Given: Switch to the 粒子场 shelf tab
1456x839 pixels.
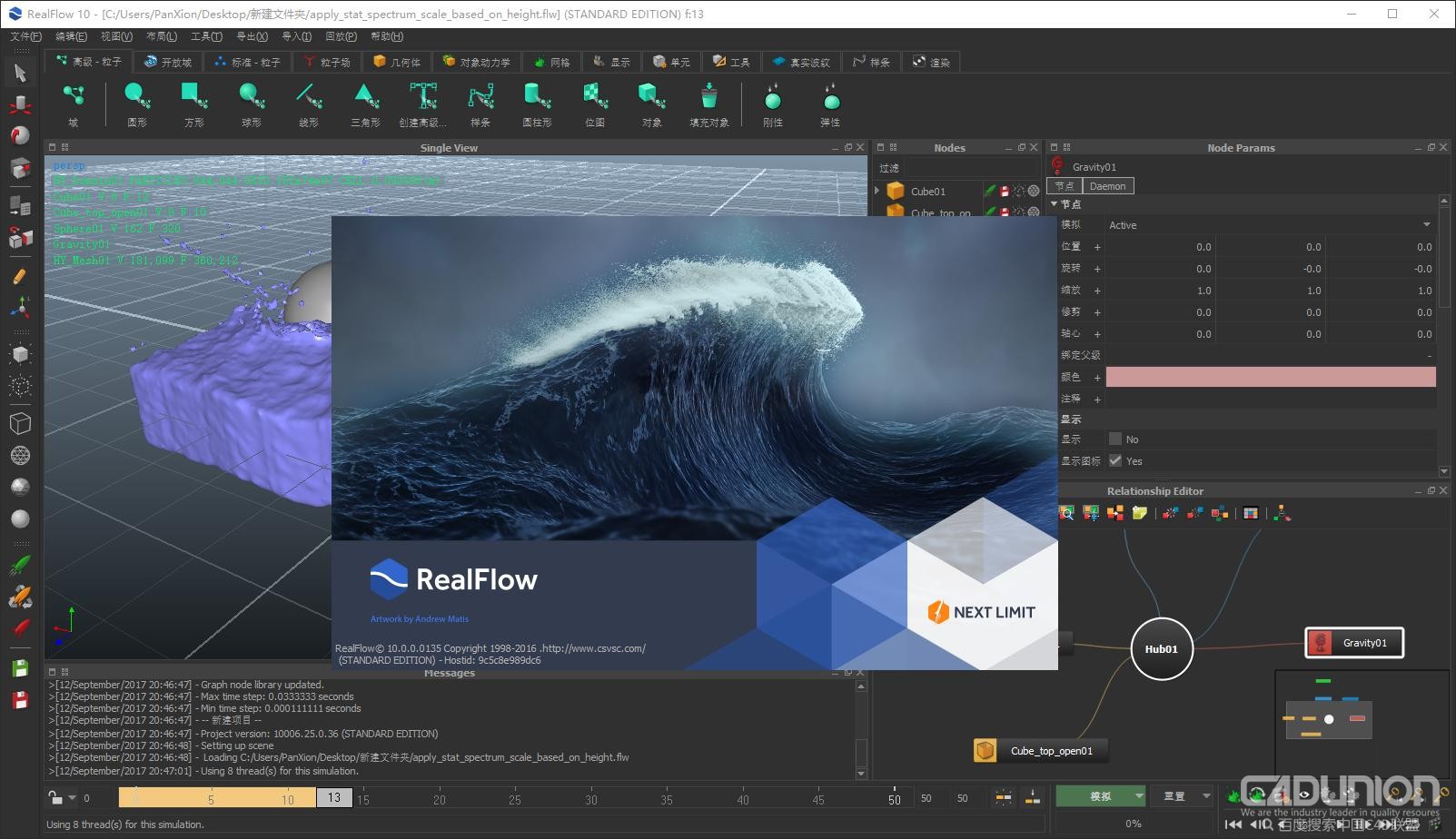Looking at the screenshot, I should [x=327, y=62].
